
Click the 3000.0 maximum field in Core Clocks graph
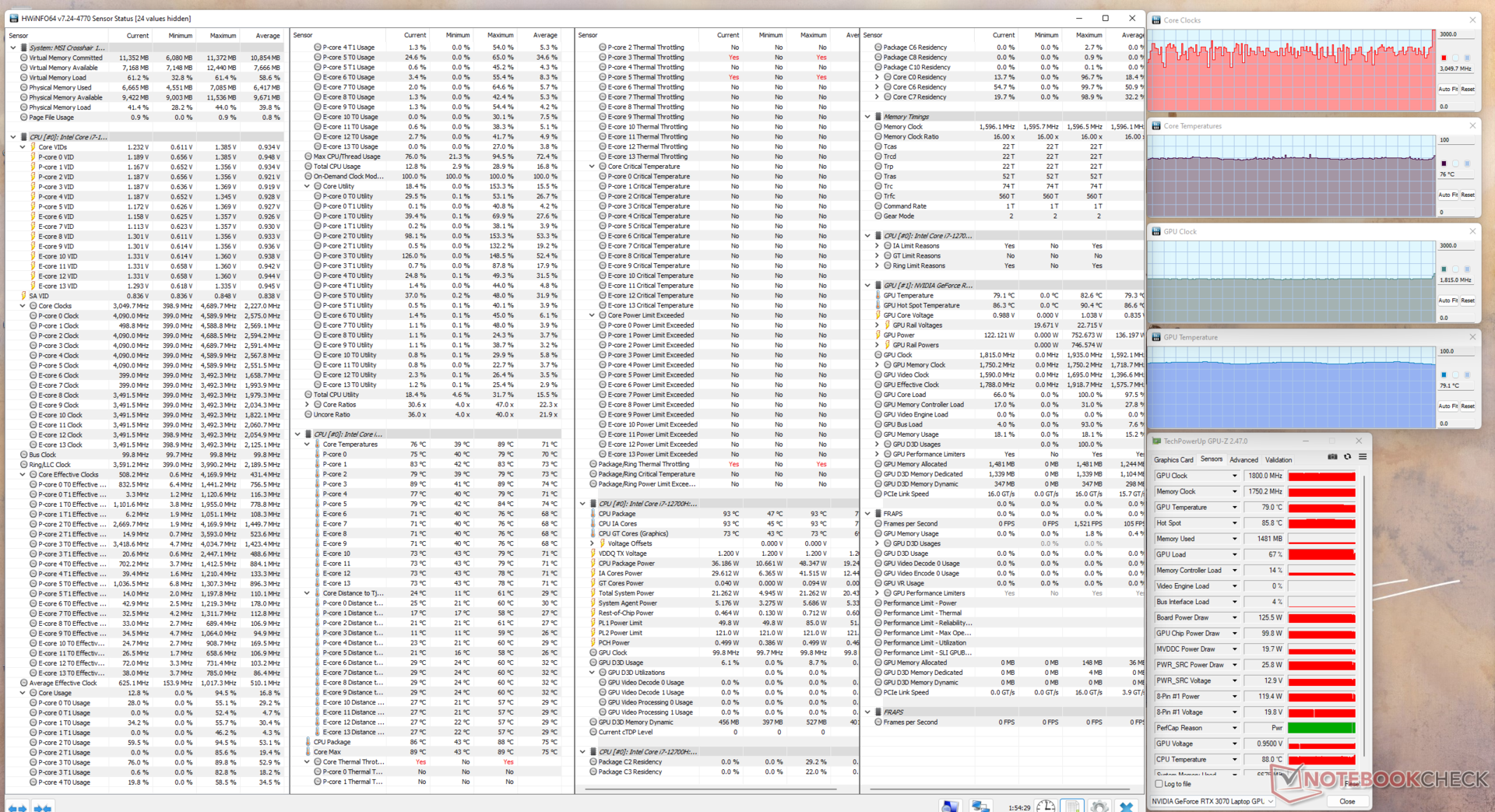coord(1455,34)
